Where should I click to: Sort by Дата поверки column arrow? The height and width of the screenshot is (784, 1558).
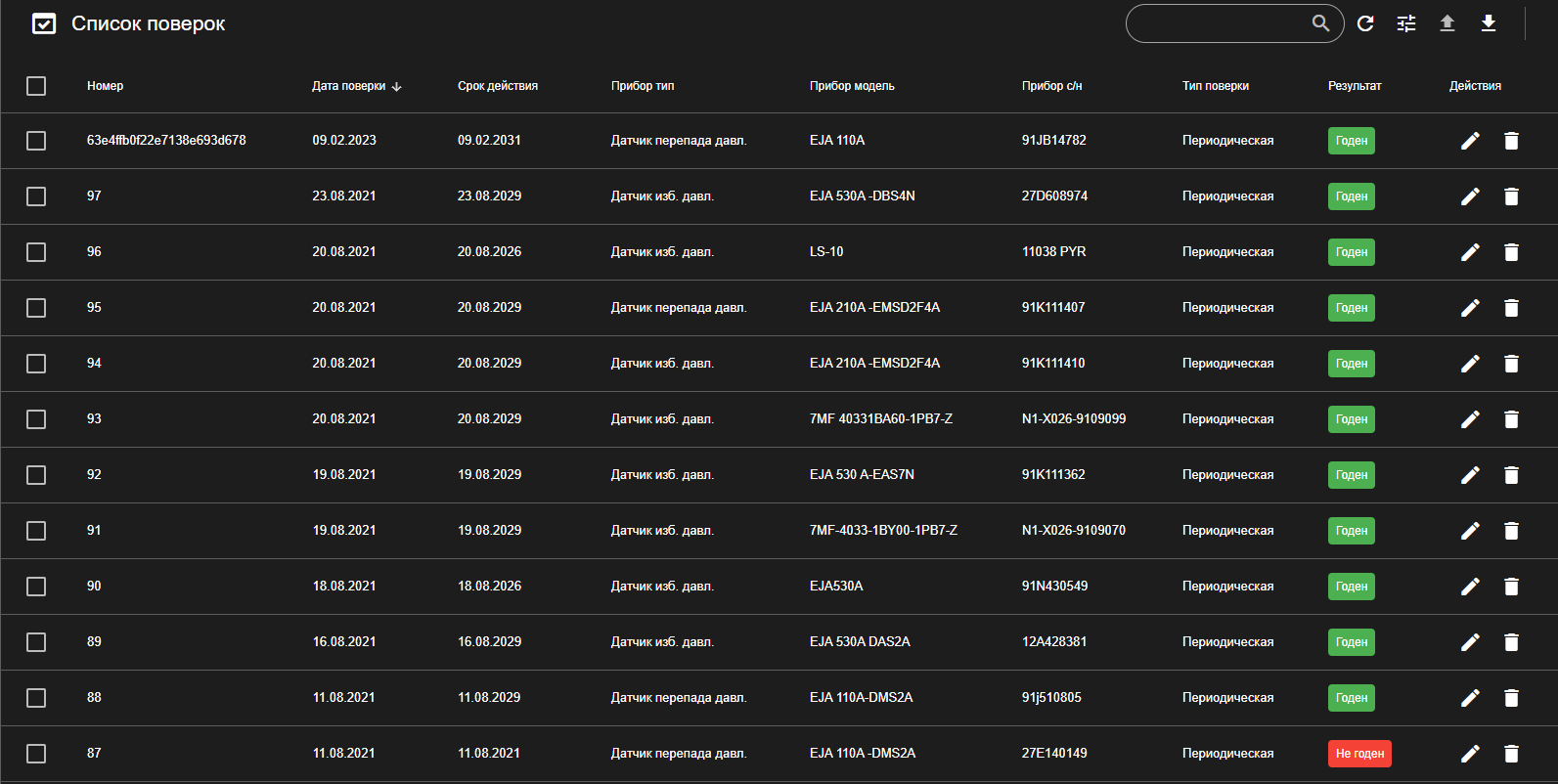click(396, 87)
